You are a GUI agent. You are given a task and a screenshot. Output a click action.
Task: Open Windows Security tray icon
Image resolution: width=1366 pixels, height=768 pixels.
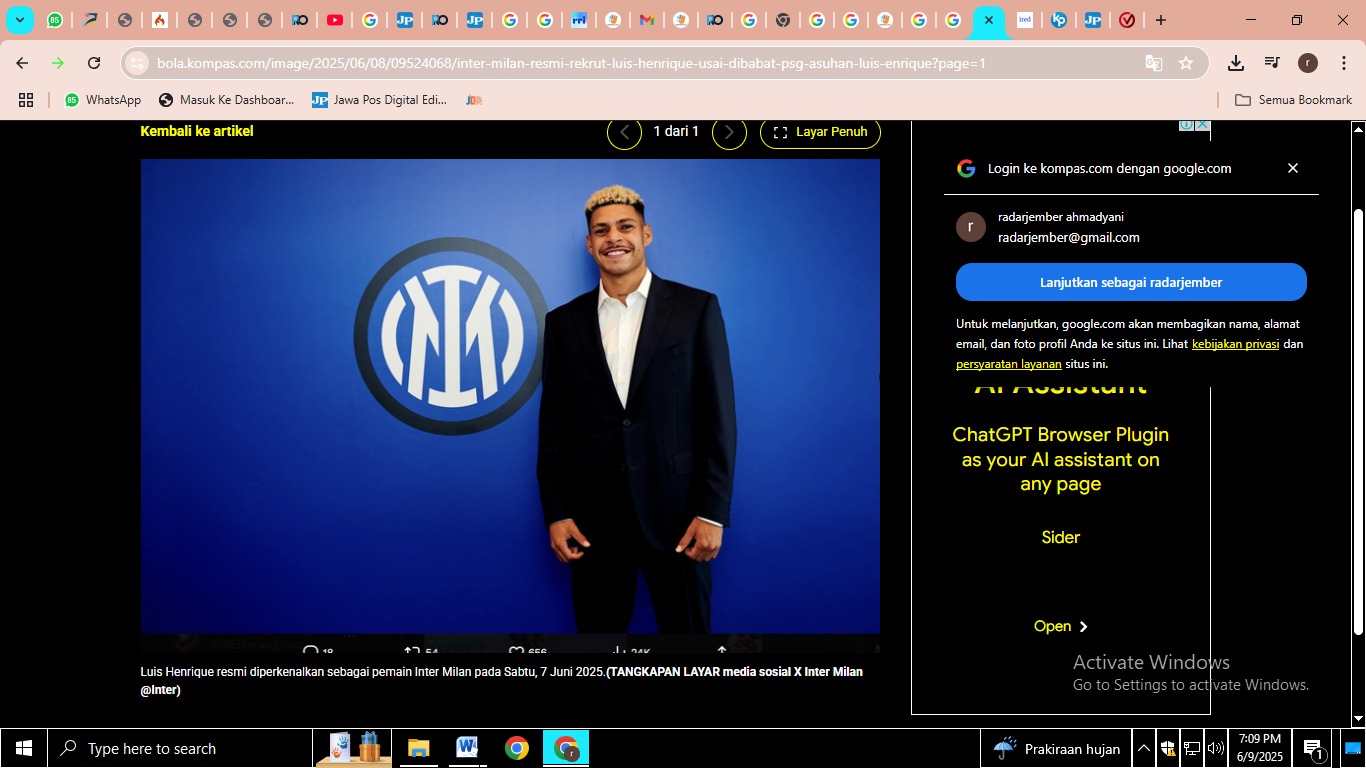(x=1167, y=748)
